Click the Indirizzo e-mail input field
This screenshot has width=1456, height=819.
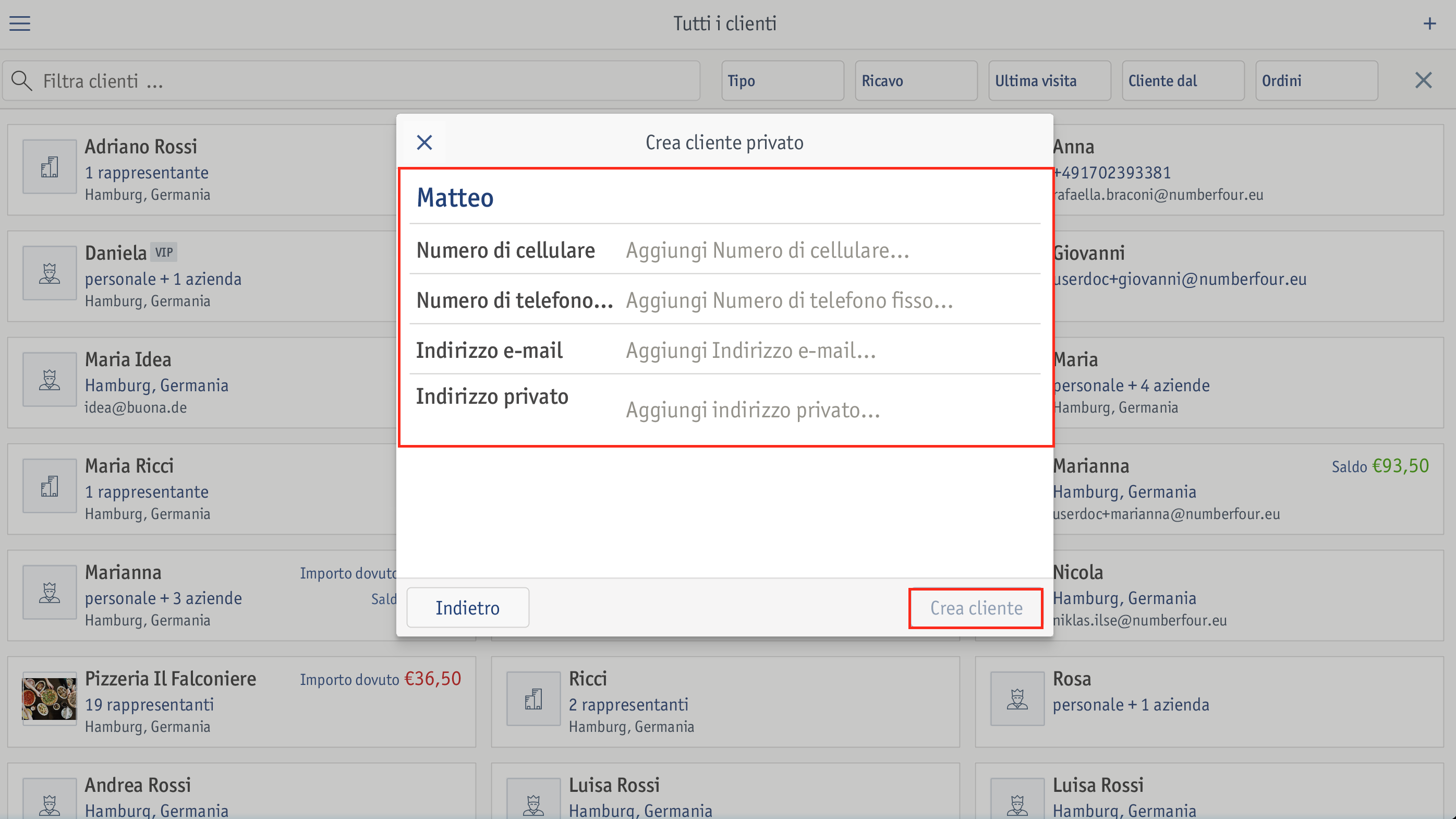coord(833,350)
